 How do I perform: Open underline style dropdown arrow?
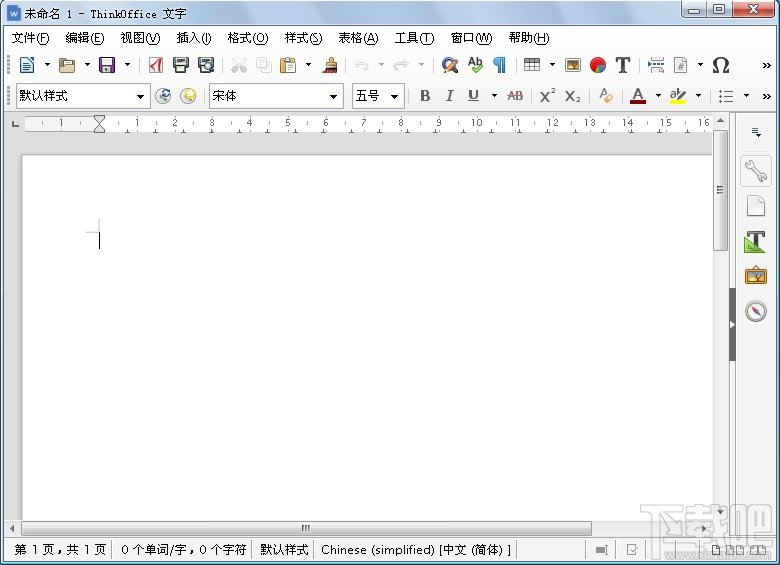(494, 95)
